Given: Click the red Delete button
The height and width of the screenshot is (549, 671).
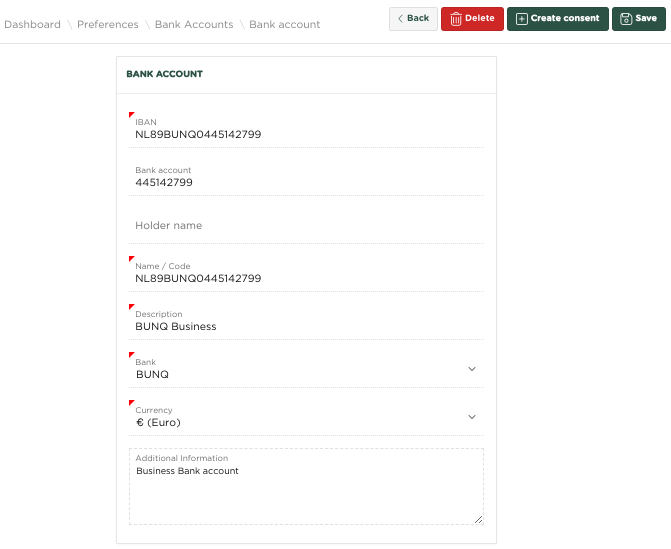Looking at the screenshot, I should (x=472, y=19).
